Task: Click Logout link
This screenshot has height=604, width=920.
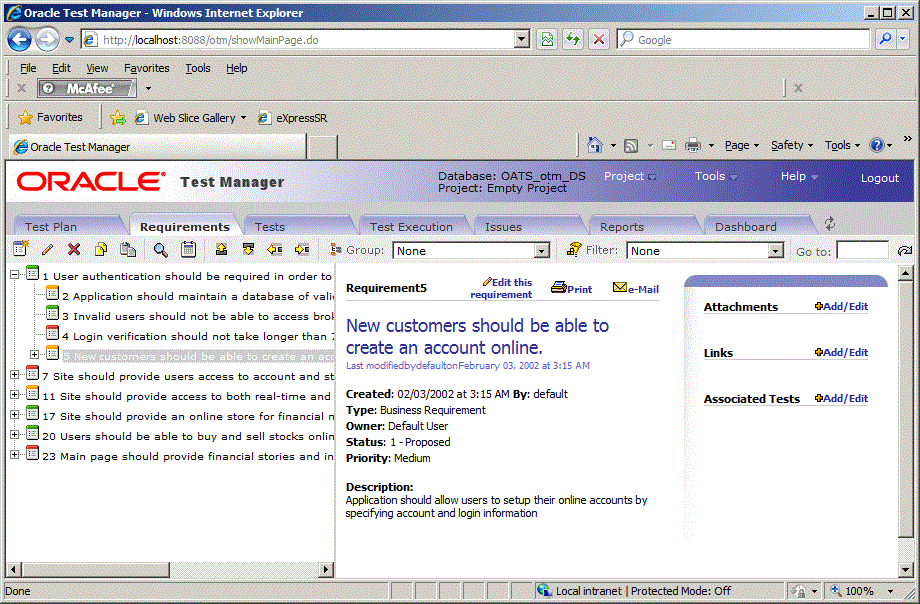Action: tap(880, 178)
